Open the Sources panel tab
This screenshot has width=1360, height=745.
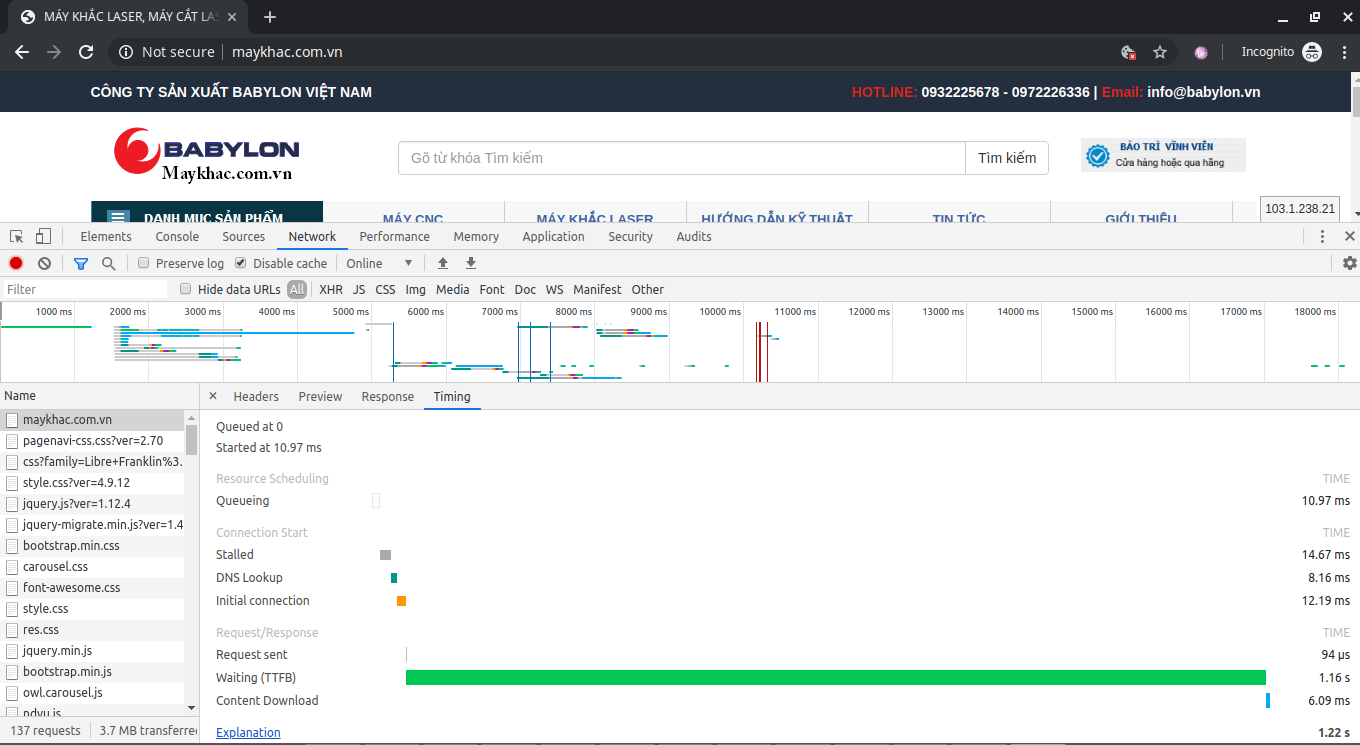[244, 237]
